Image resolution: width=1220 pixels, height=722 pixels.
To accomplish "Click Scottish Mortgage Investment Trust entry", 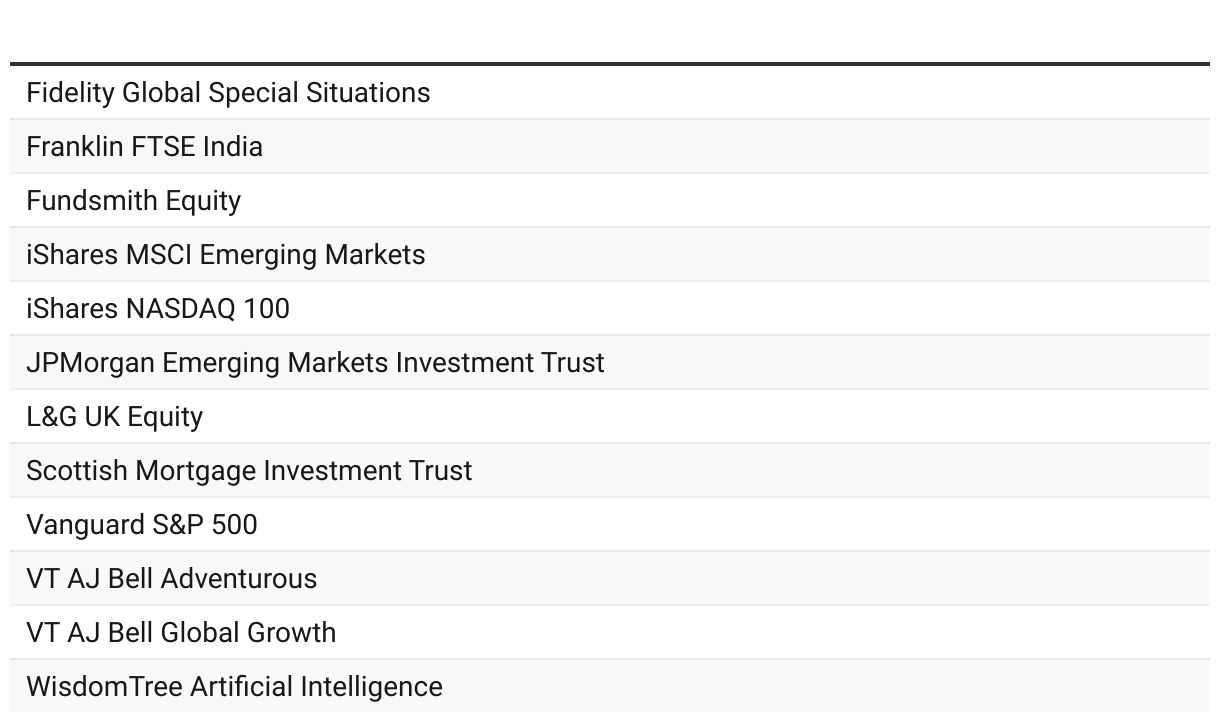I will click(610, 471).
